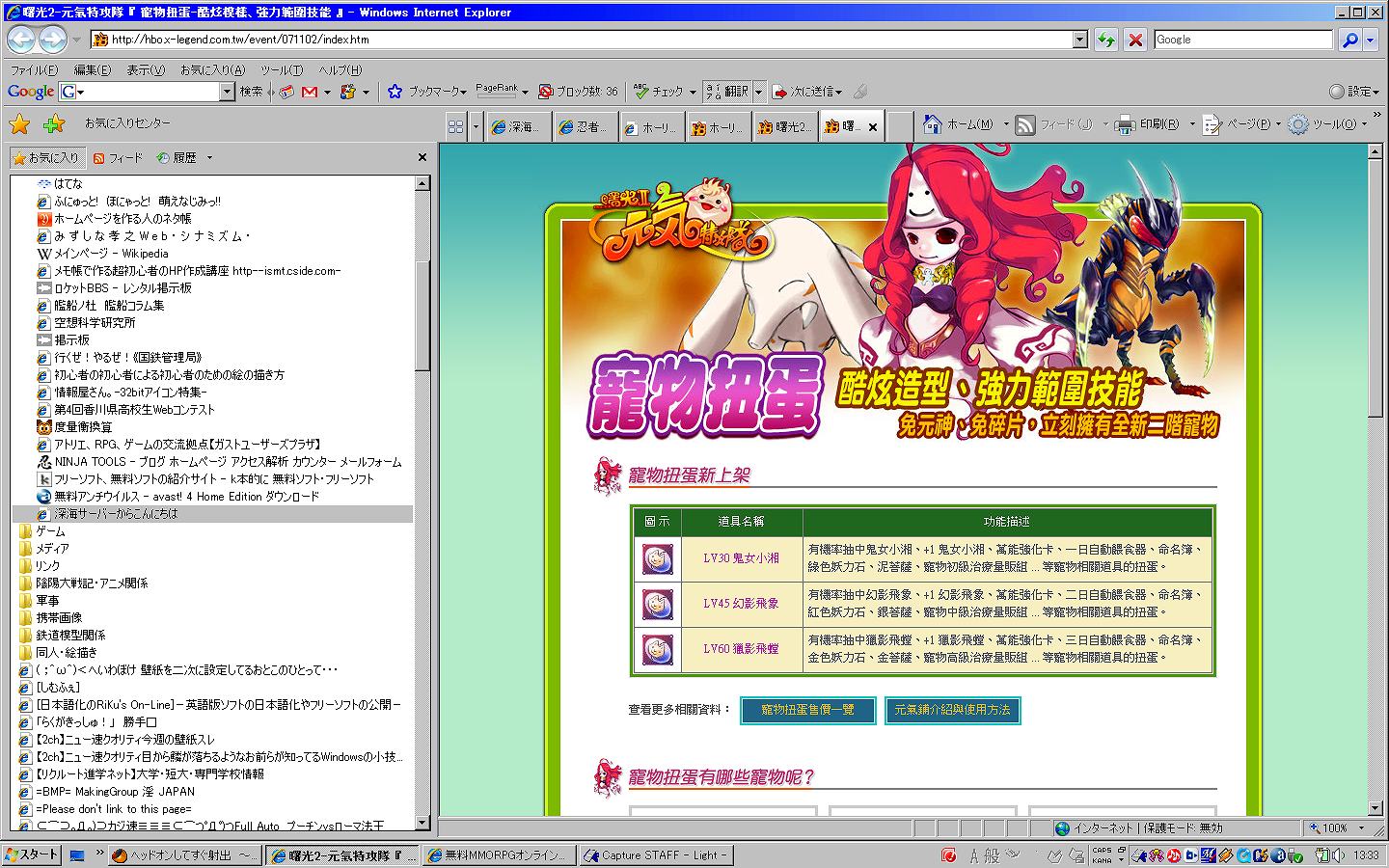The width and height of the screenshot is (1389, 868).
Task: Close the Favorites side panel
Action: pyautogui.click(x=422, y=157)
